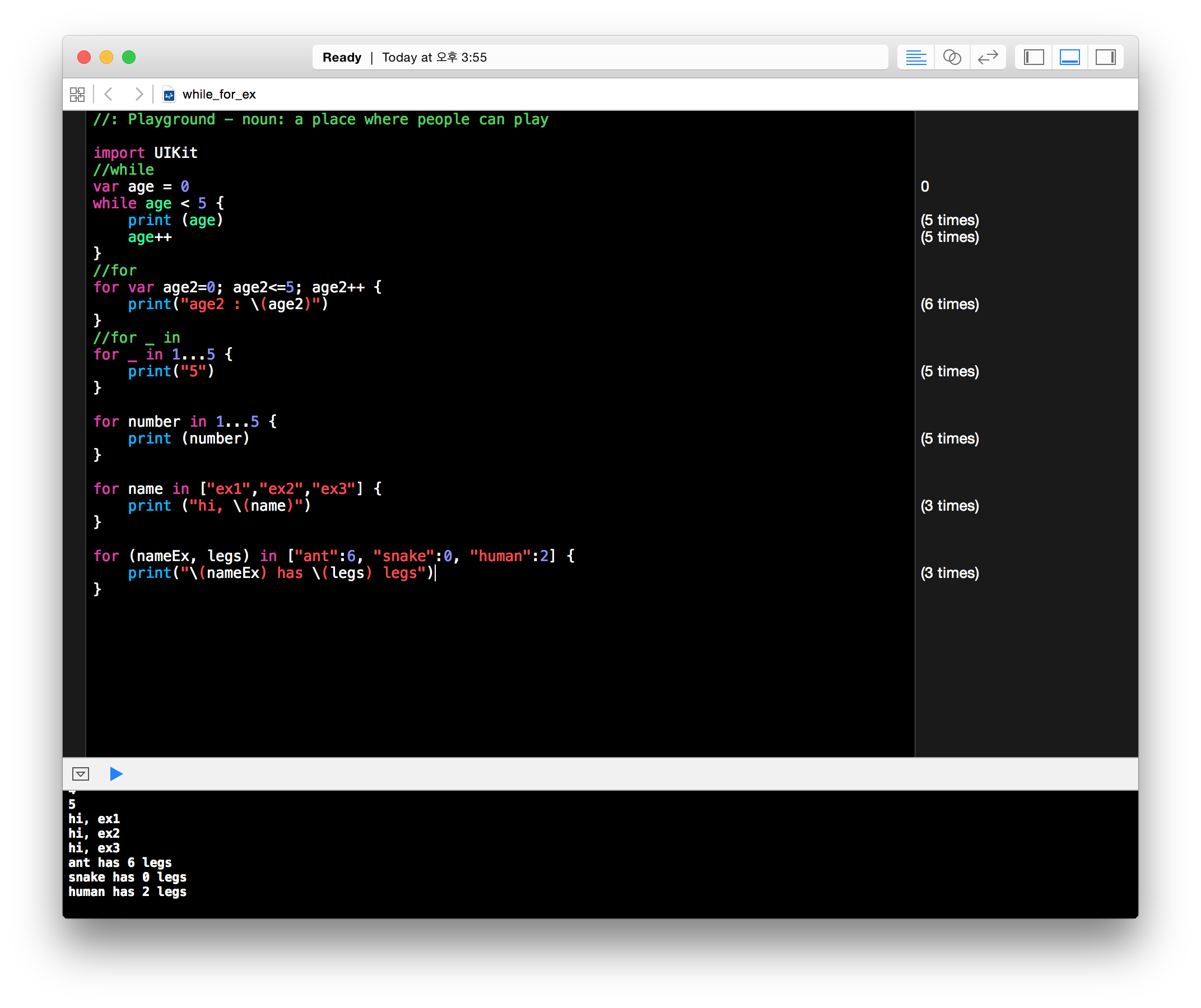Collapse the console with disclosure button
This screenshot has height=1008, width=1201.
coord(81,773)
